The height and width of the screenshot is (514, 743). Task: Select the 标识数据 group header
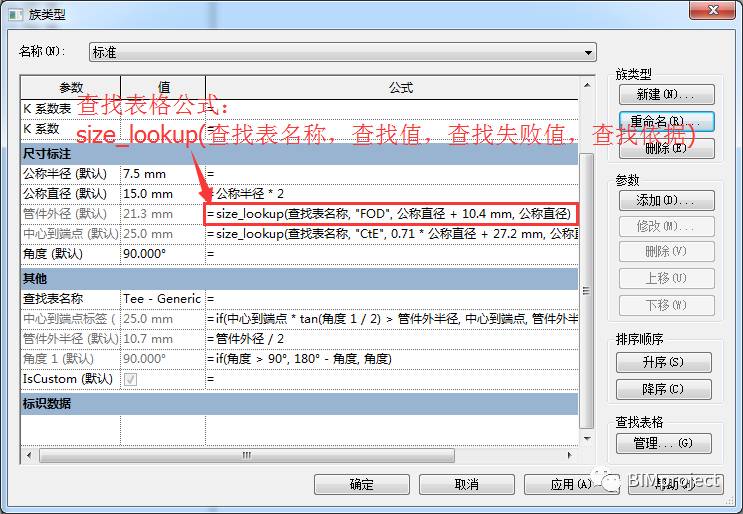299,404
